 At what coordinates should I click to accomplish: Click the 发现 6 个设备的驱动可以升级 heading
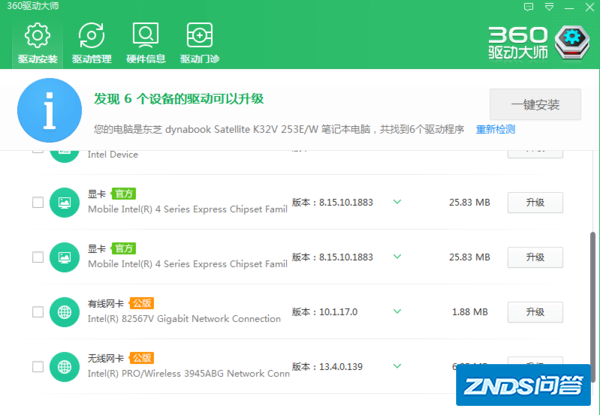click(x=179, y=99)
